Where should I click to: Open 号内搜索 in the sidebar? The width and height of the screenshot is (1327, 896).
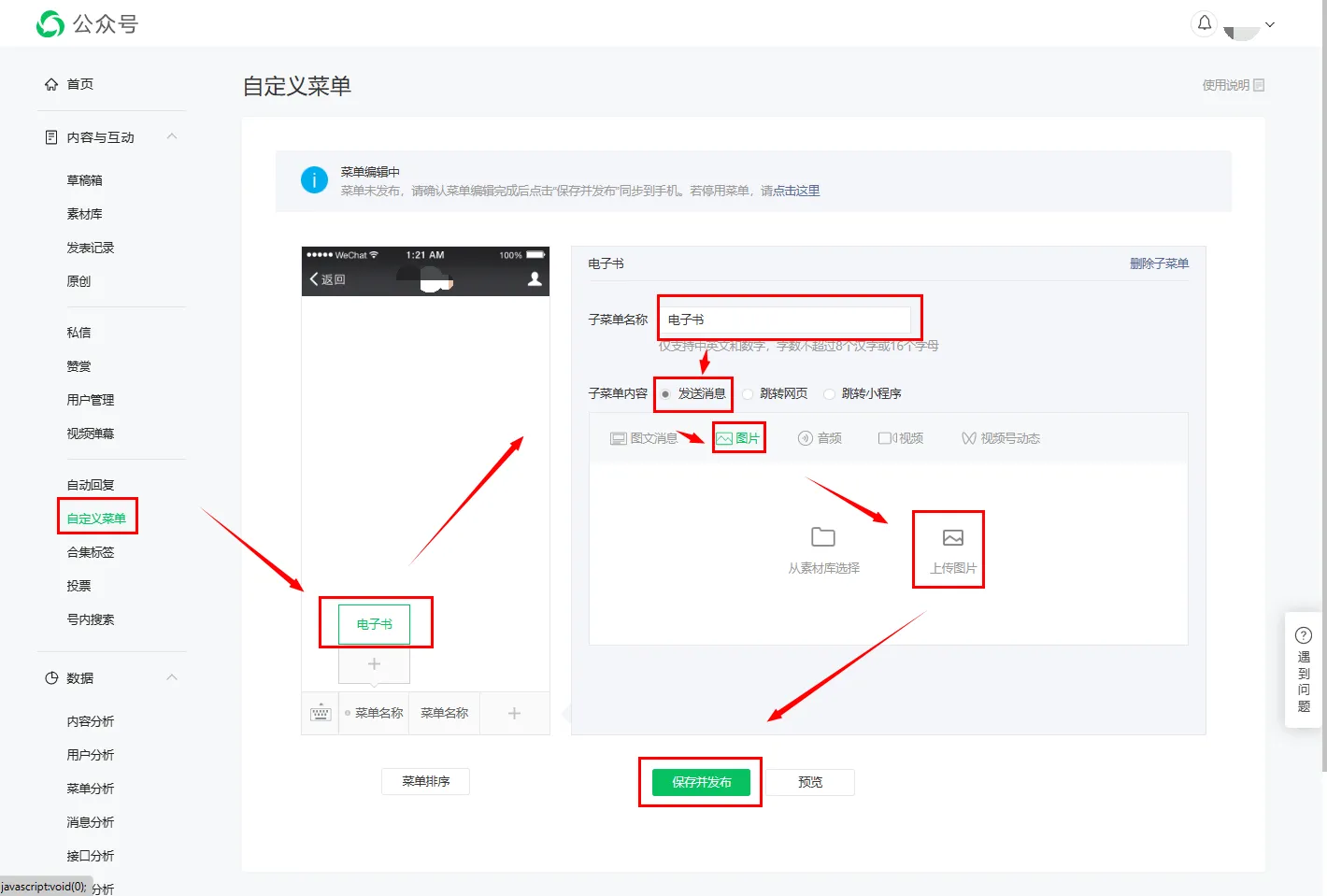[x=91, y=619]
